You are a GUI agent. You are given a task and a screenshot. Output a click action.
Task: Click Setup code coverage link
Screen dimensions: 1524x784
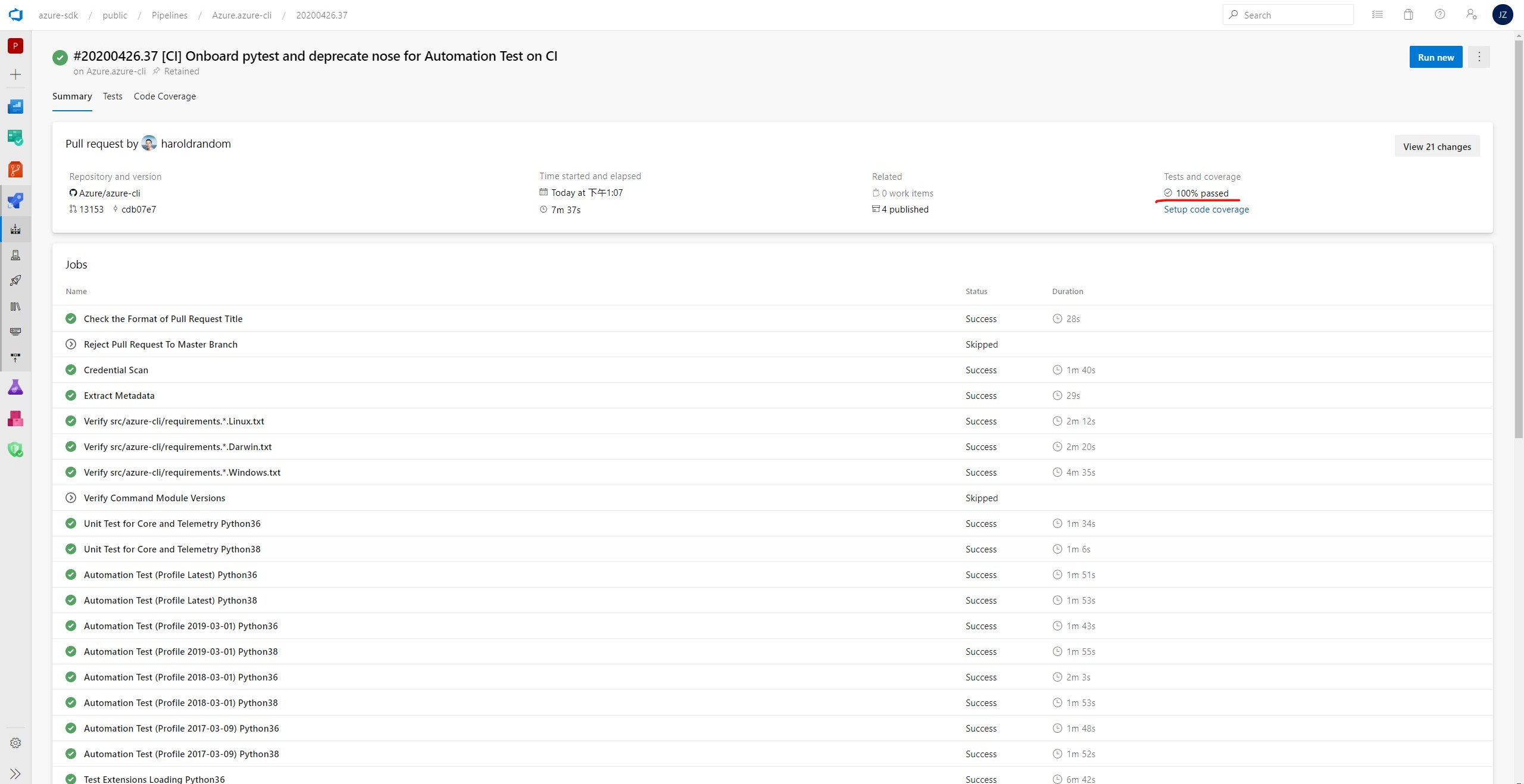[x=1206, y=210]
